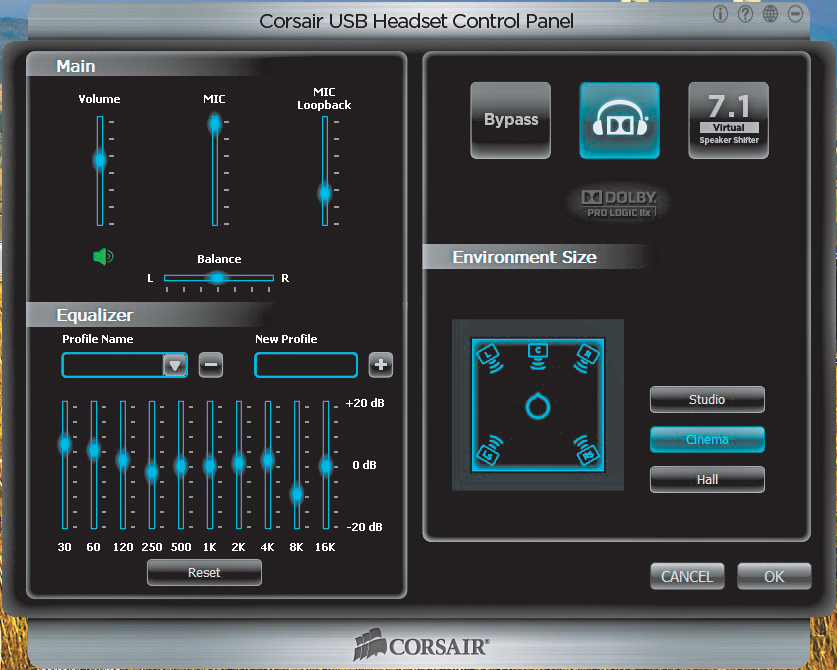
Task: Reset the equalizer settings
Action: pos(204,573)
